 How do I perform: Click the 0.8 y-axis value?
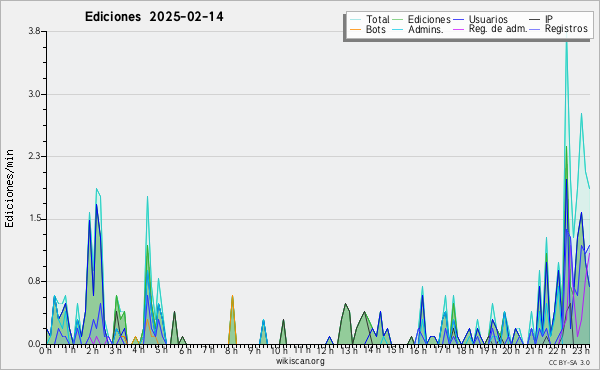click(x=34, y=281)
